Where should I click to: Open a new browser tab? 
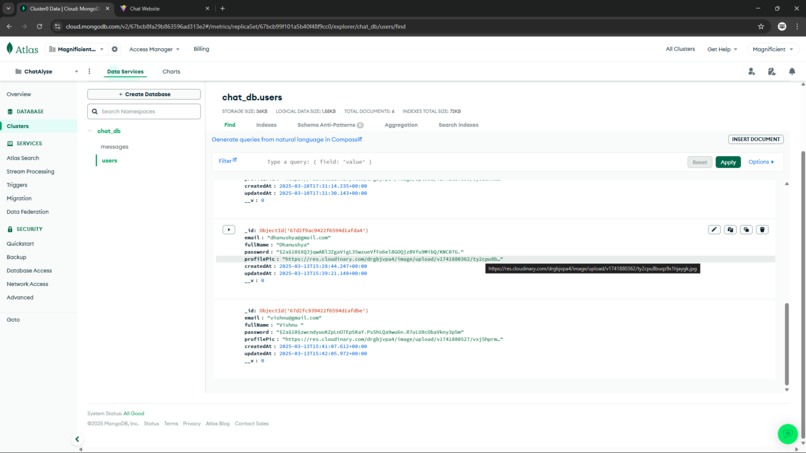click(x=223, y=9)
